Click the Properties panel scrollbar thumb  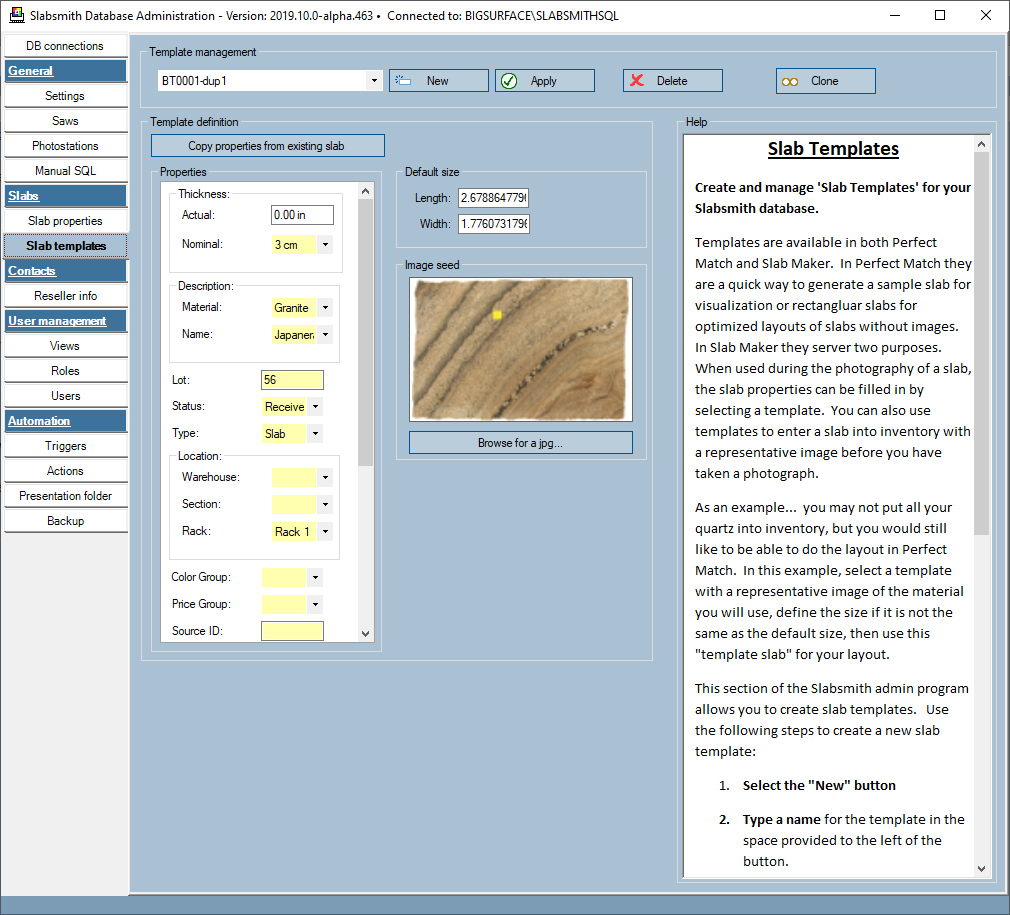point(365,332)
